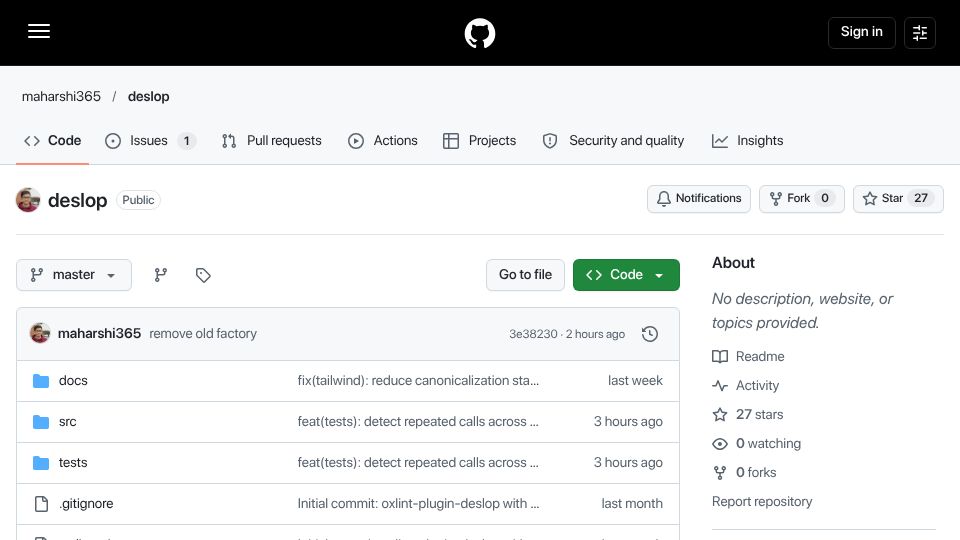Open maharshi365 commit author link
The image size is (960, 540).
[99, 334]
